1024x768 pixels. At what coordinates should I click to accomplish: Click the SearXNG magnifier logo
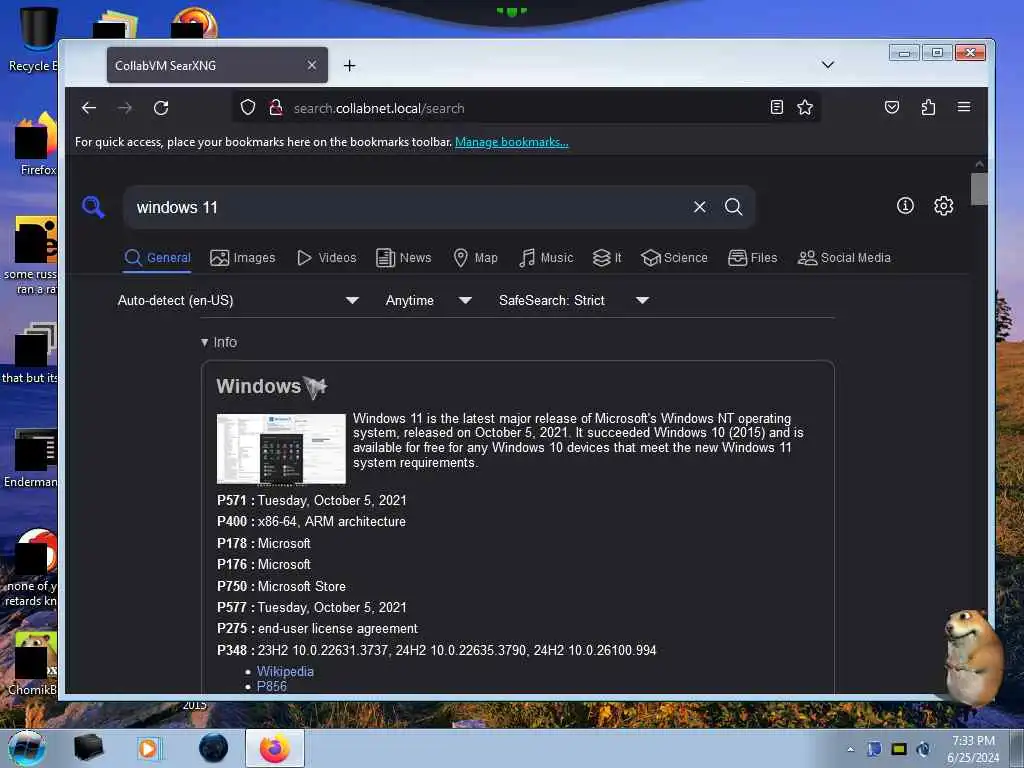pos(93,207)
